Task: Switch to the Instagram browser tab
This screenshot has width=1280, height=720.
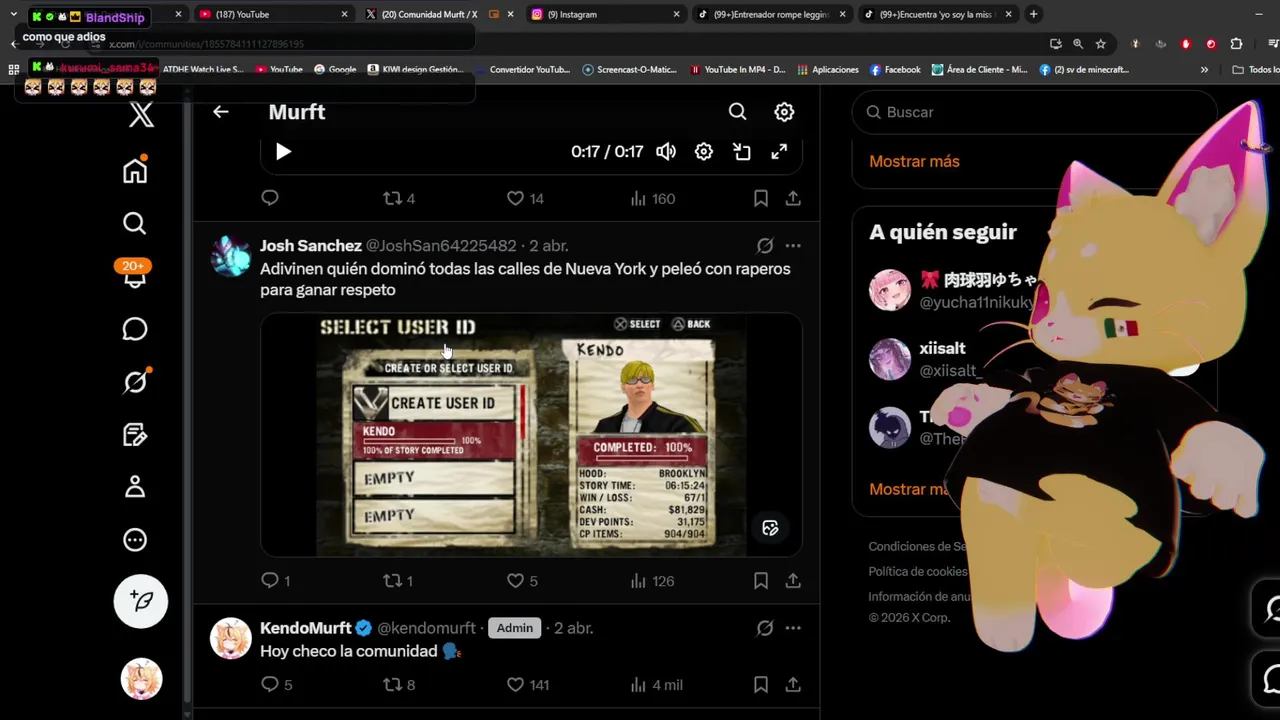Action: 605,14
